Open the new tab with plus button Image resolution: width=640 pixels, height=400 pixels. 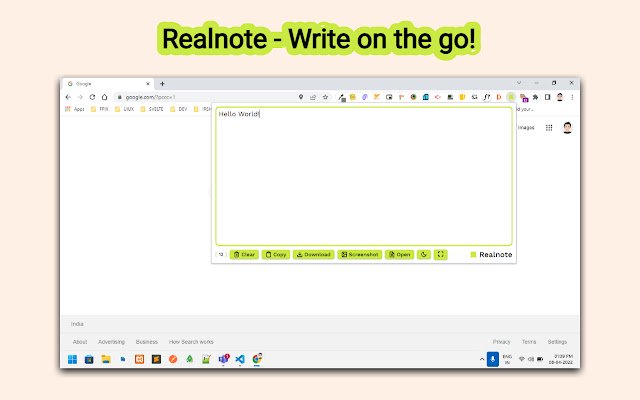162,84
